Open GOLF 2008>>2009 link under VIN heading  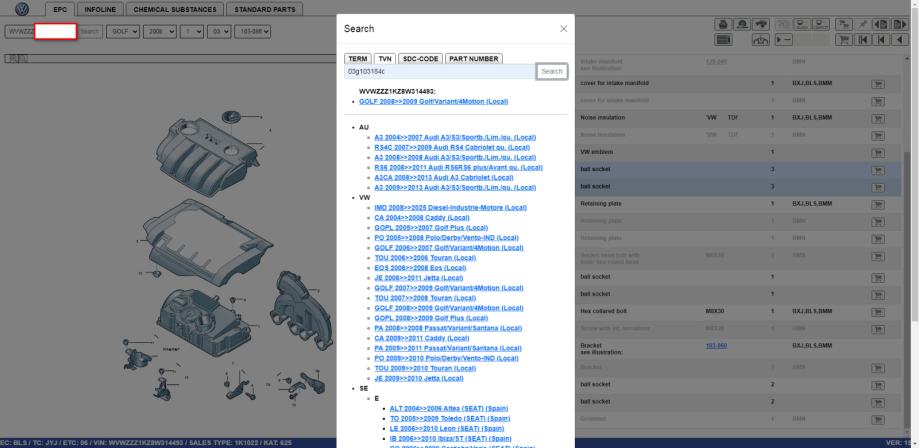pyautogui.click(x=434, y=101)
